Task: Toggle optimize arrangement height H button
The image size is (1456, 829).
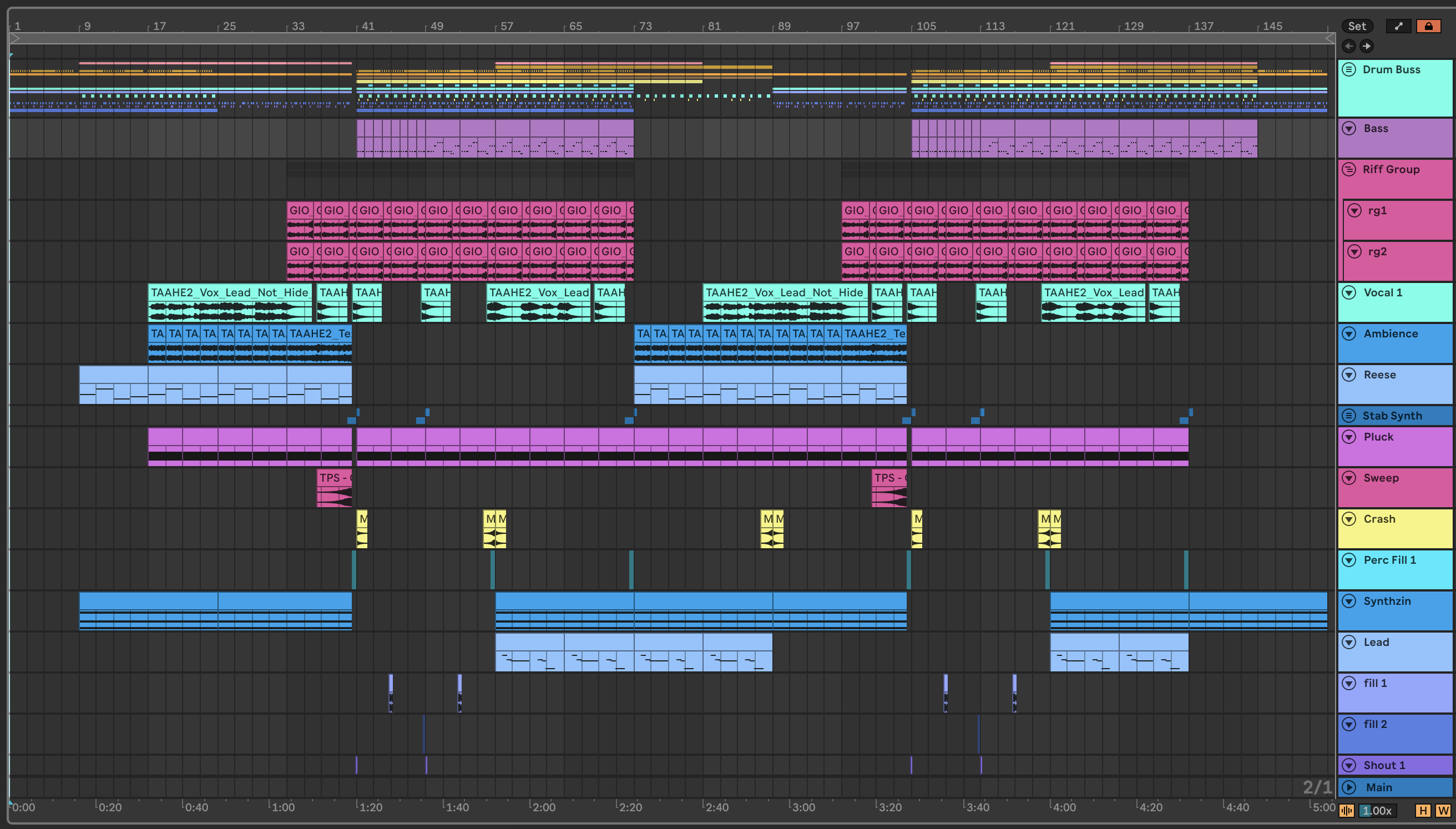Action: point(1422,811)
